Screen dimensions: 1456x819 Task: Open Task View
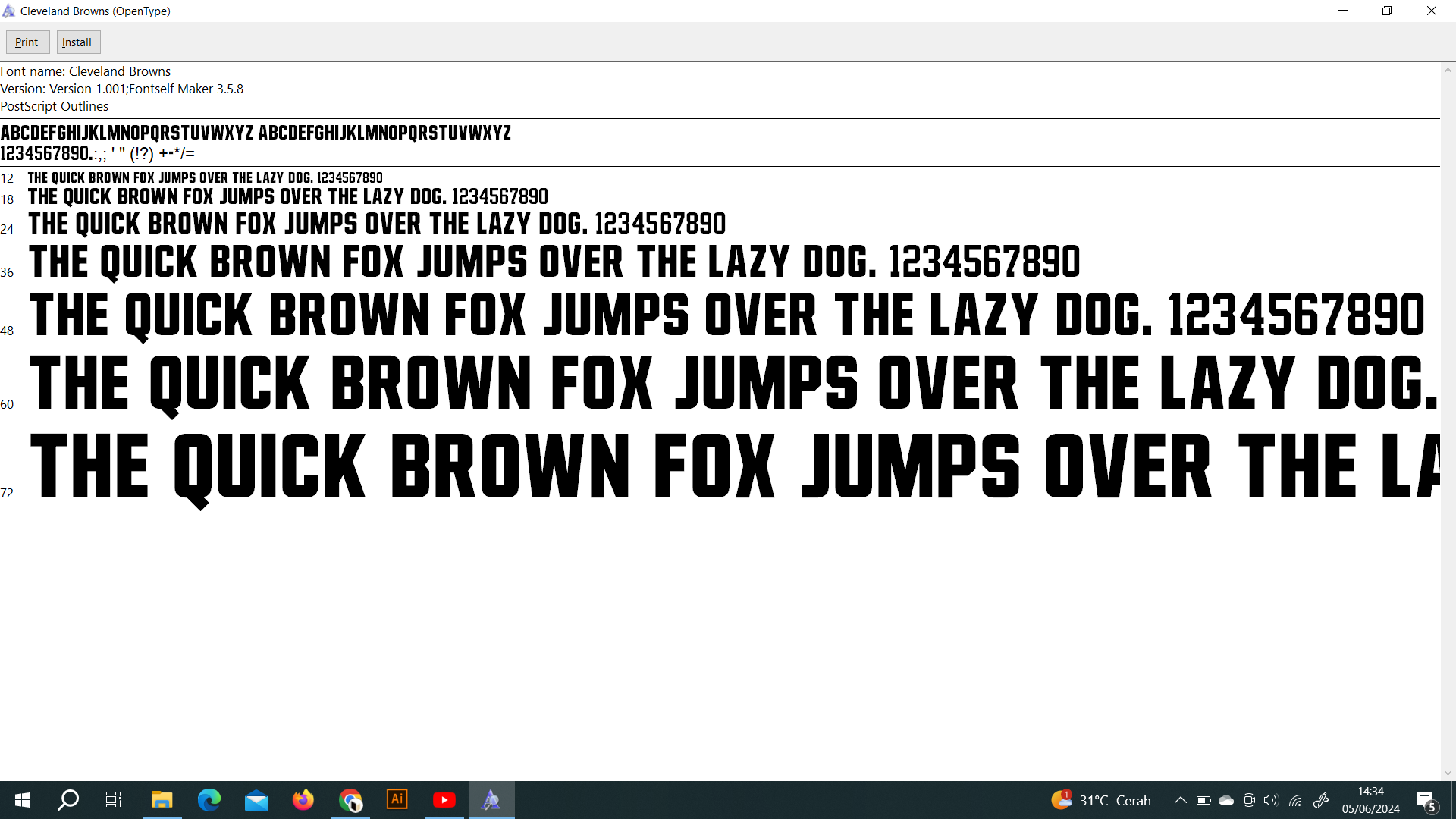pos(114,800)
